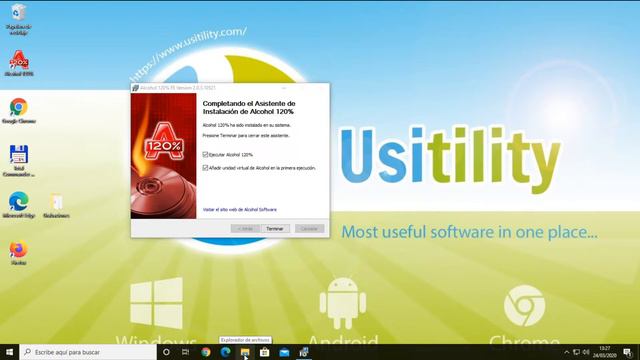Select the Alcohol 120% desktop shortcut
The height and width of the screenshot is (360, 640).
coord(19,63)
